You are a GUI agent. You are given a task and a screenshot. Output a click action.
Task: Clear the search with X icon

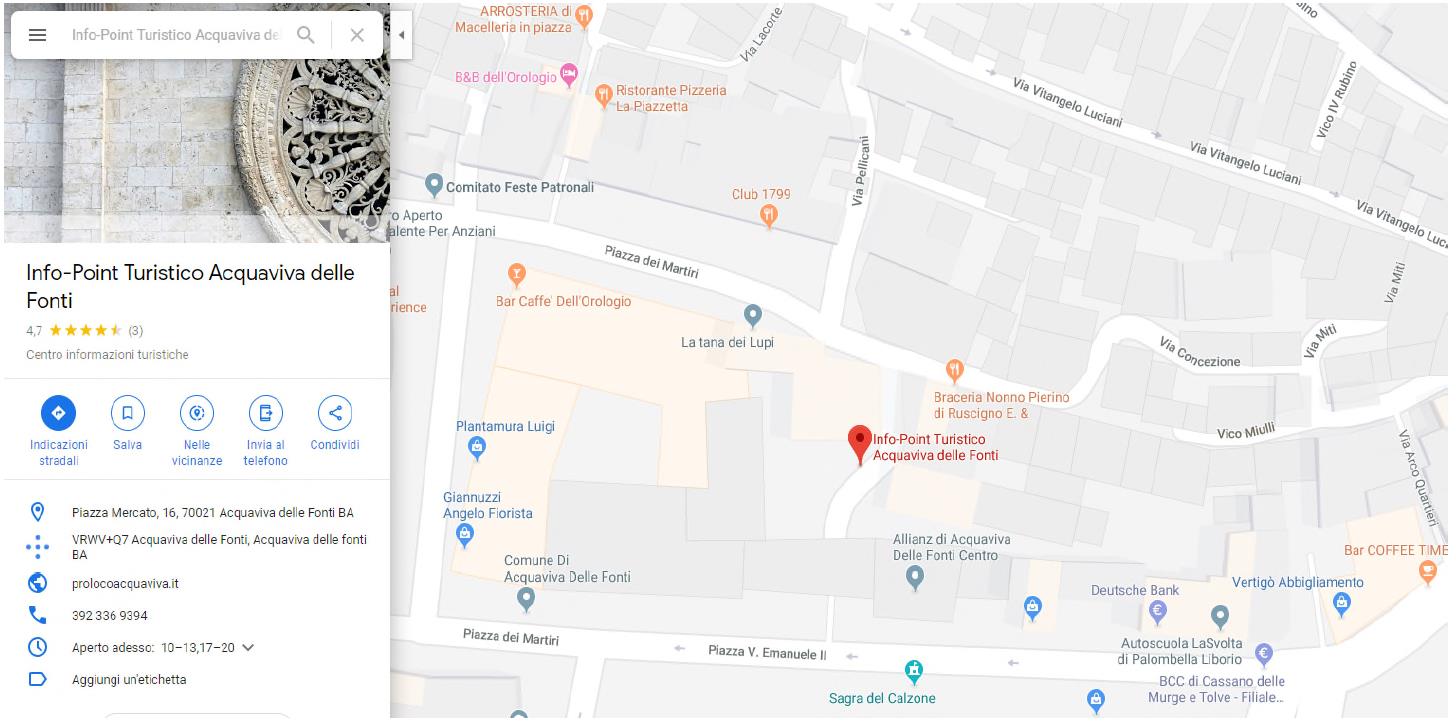[357, 35]
